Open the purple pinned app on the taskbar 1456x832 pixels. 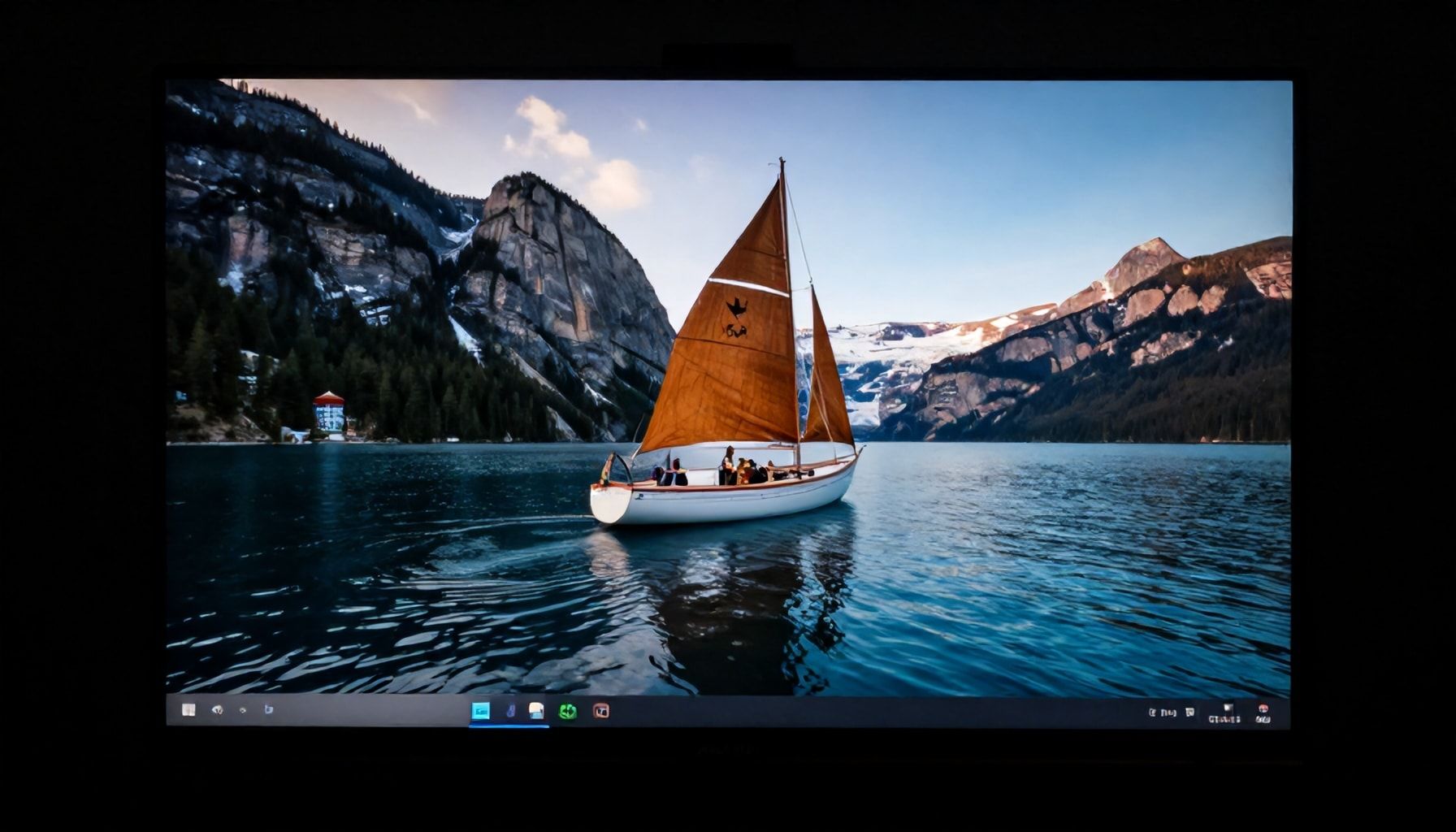pyautogui.click(x=510, y=711)
